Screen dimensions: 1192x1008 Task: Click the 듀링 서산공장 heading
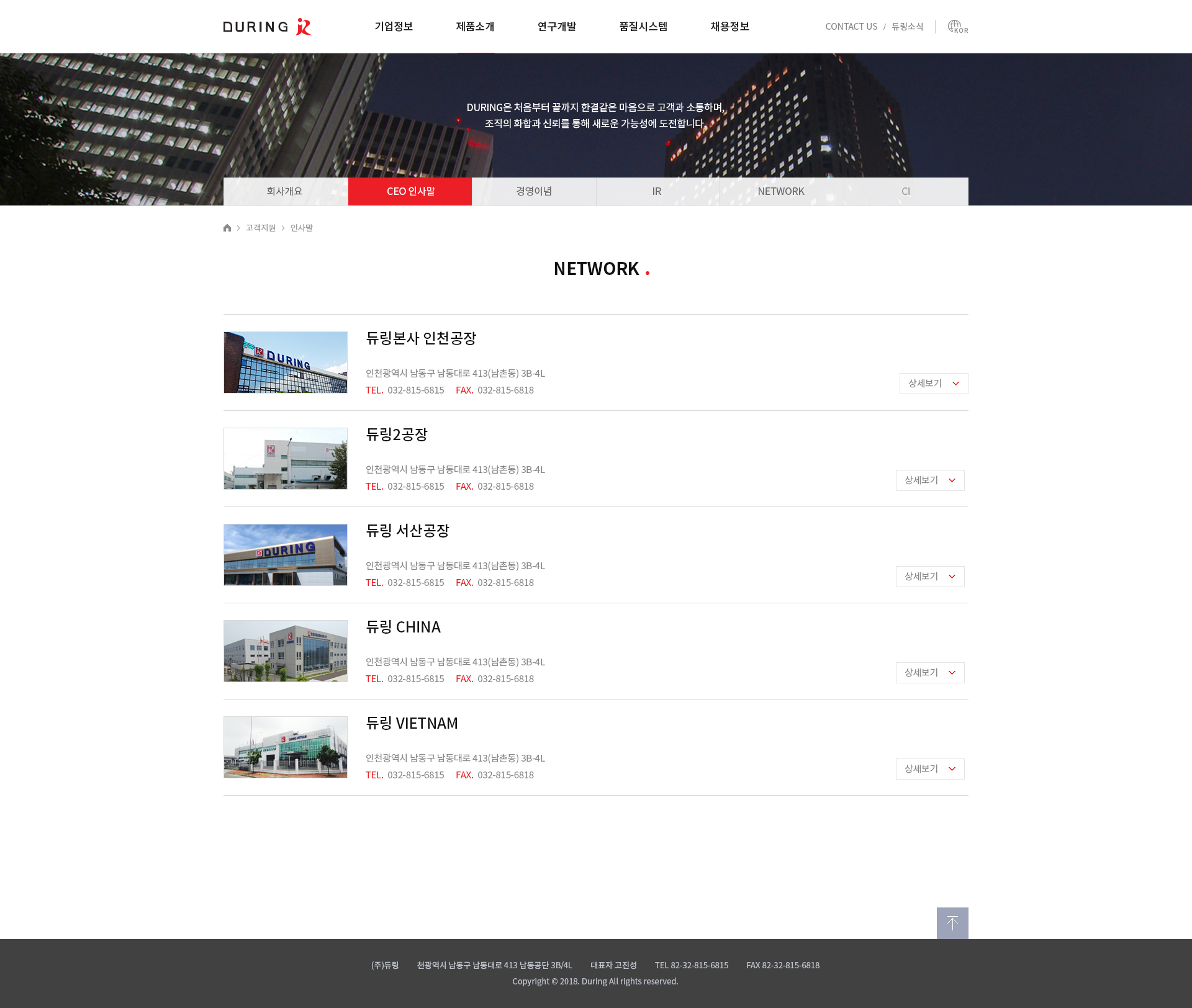407,531
